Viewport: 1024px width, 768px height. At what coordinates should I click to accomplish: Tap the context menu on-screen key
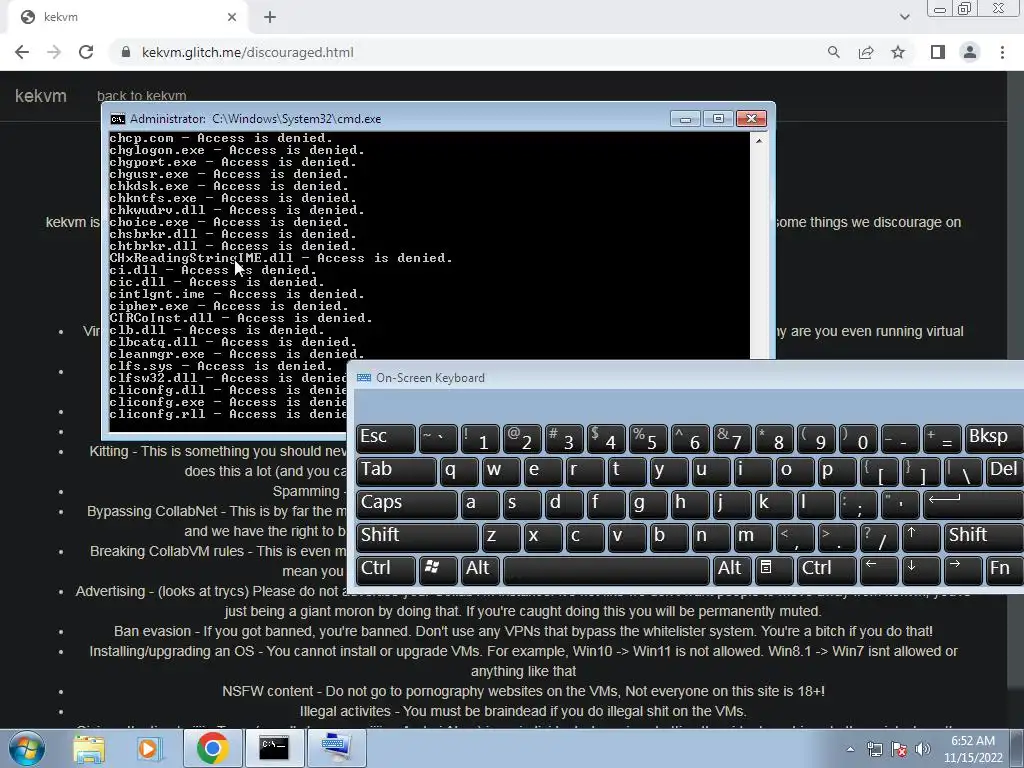coord(774,569)
